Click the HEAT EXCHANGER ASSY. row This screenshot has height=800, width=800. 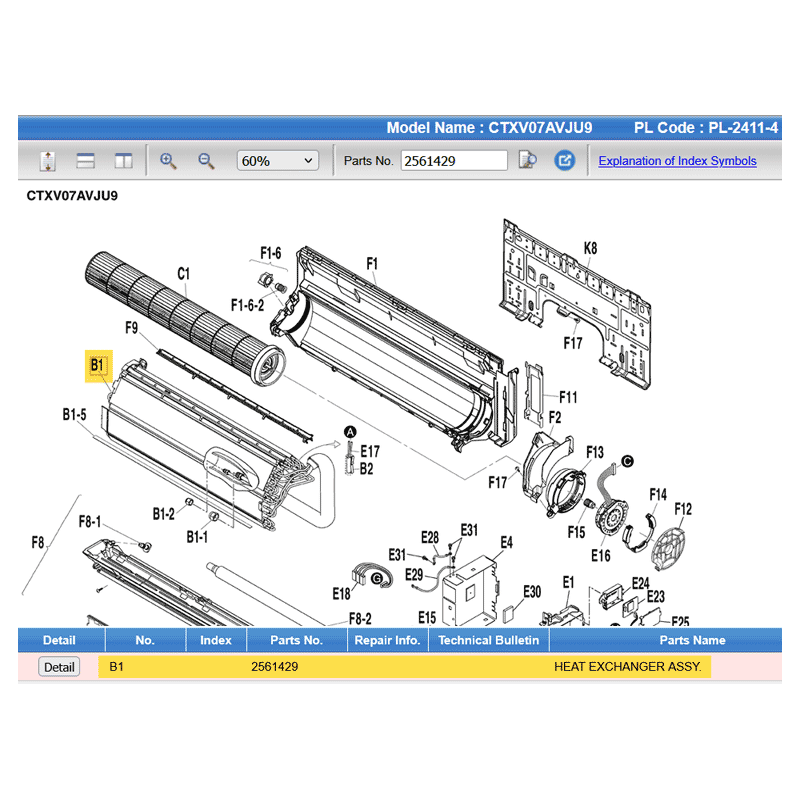[627, 667]
